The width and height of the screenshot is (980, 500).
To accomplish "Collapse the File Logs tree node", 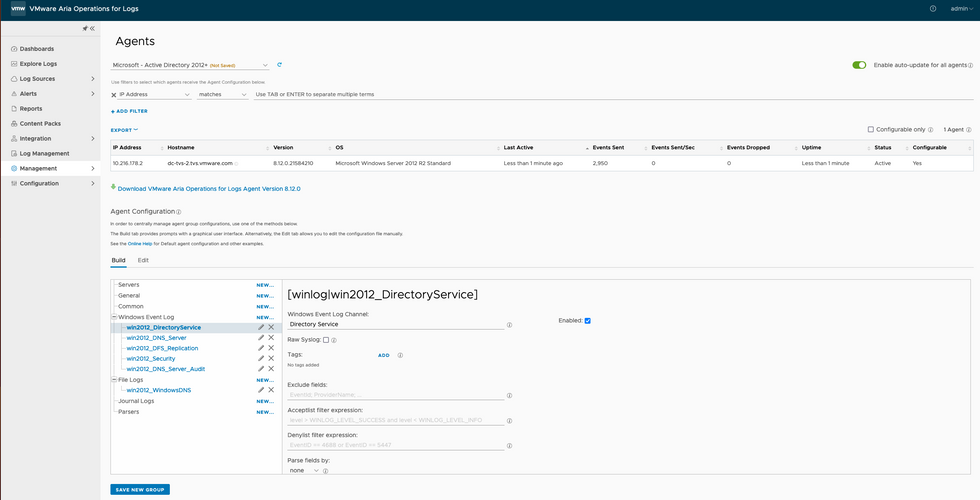I will pos(114,379).
